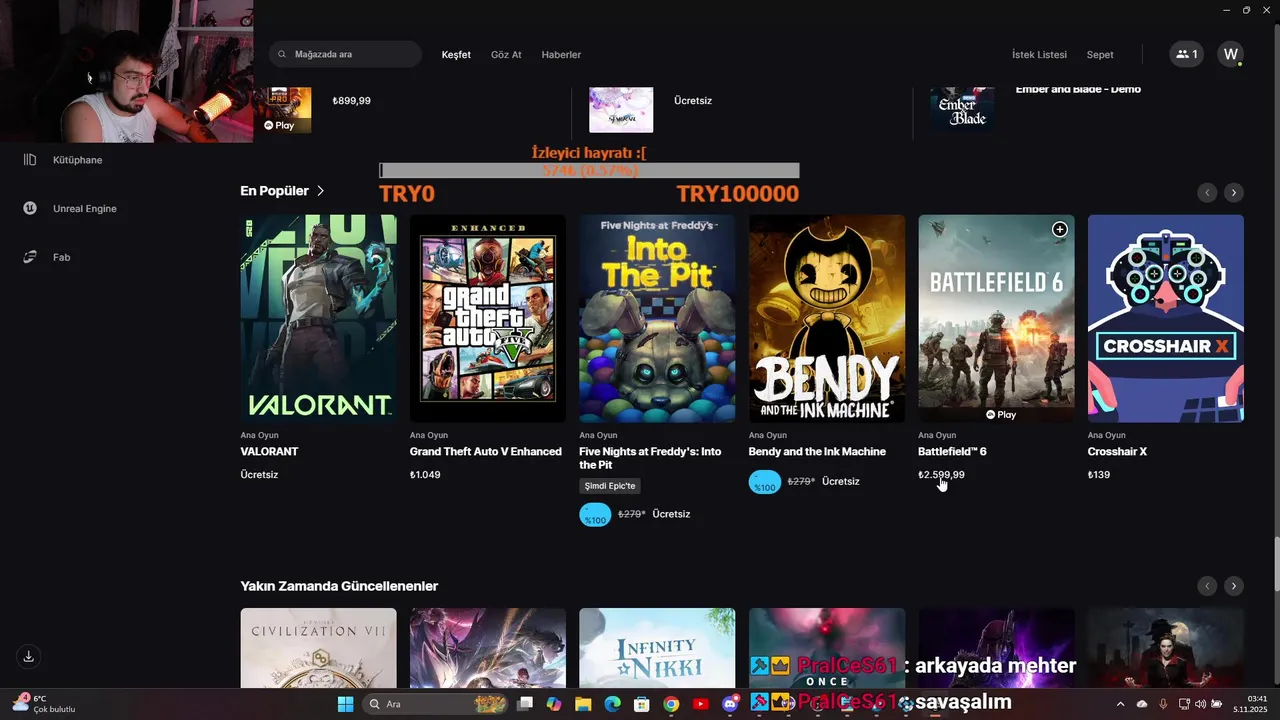This screenshot has width=1280, height=720.
Task: Open the Bendy and the Ink Machine cover
Action: tap(826, 318)
